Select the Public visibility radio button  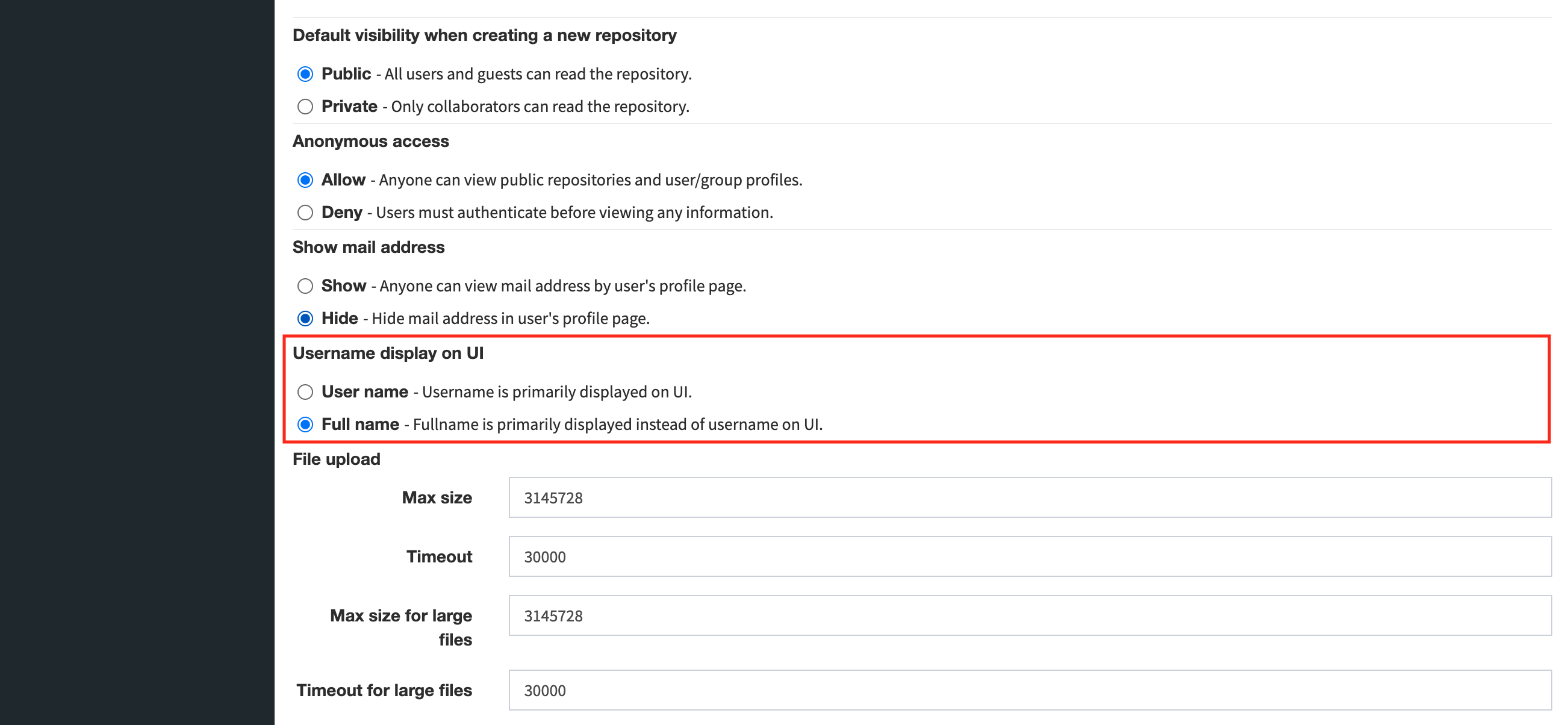coord(305,74)
